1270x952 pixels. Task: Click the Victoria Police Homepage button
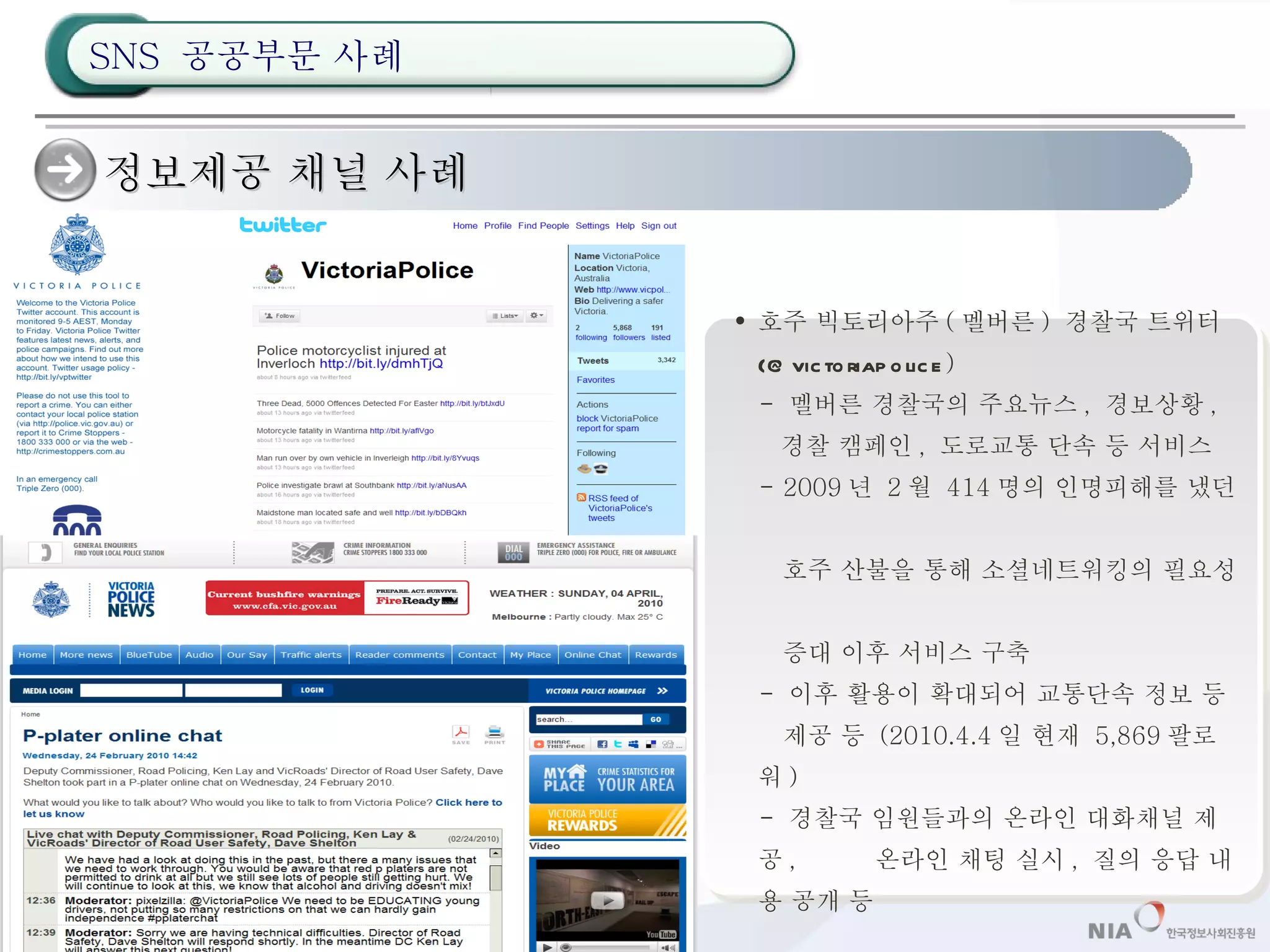(606, 690)
